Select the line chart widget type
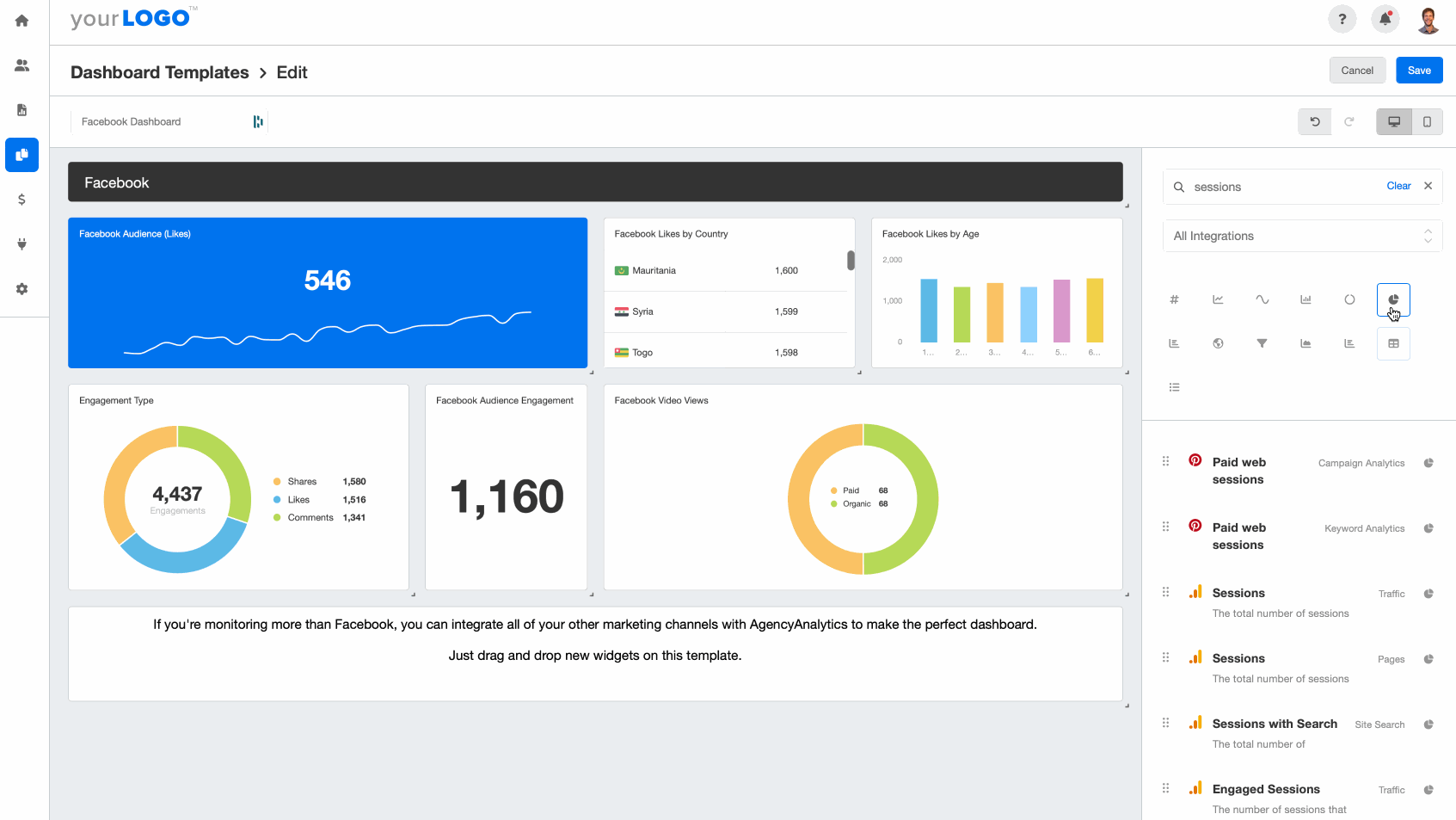This screenshot has height=820, width=1456. (1218, 299)
